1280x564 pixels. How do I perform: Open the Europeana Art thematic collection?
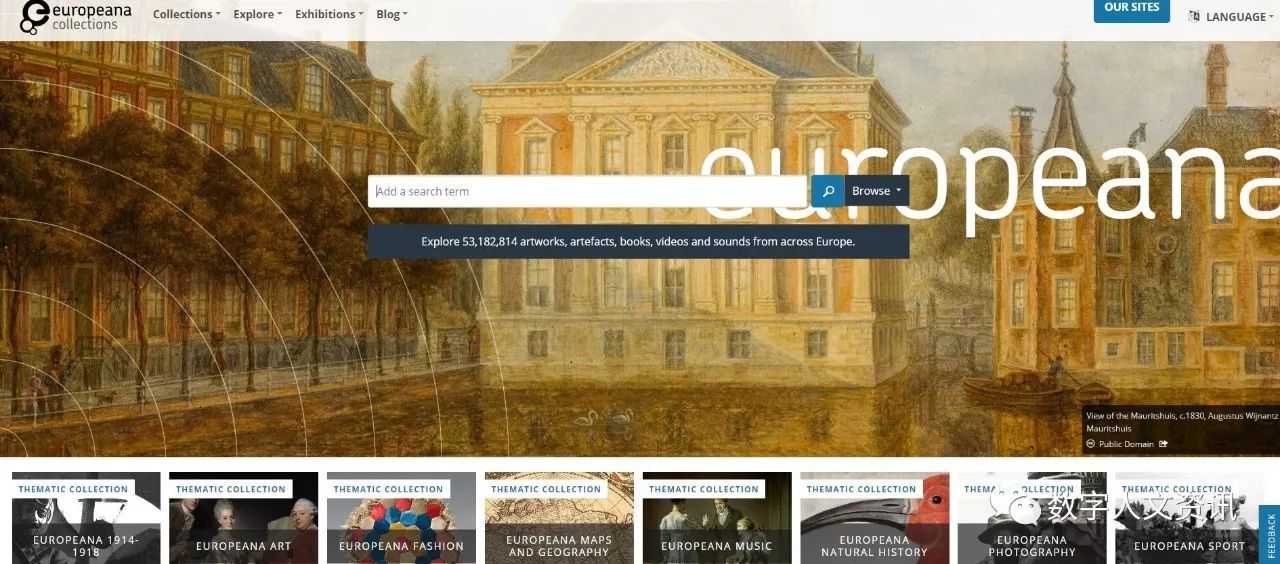pyautogui.click(x=244, y=518)
